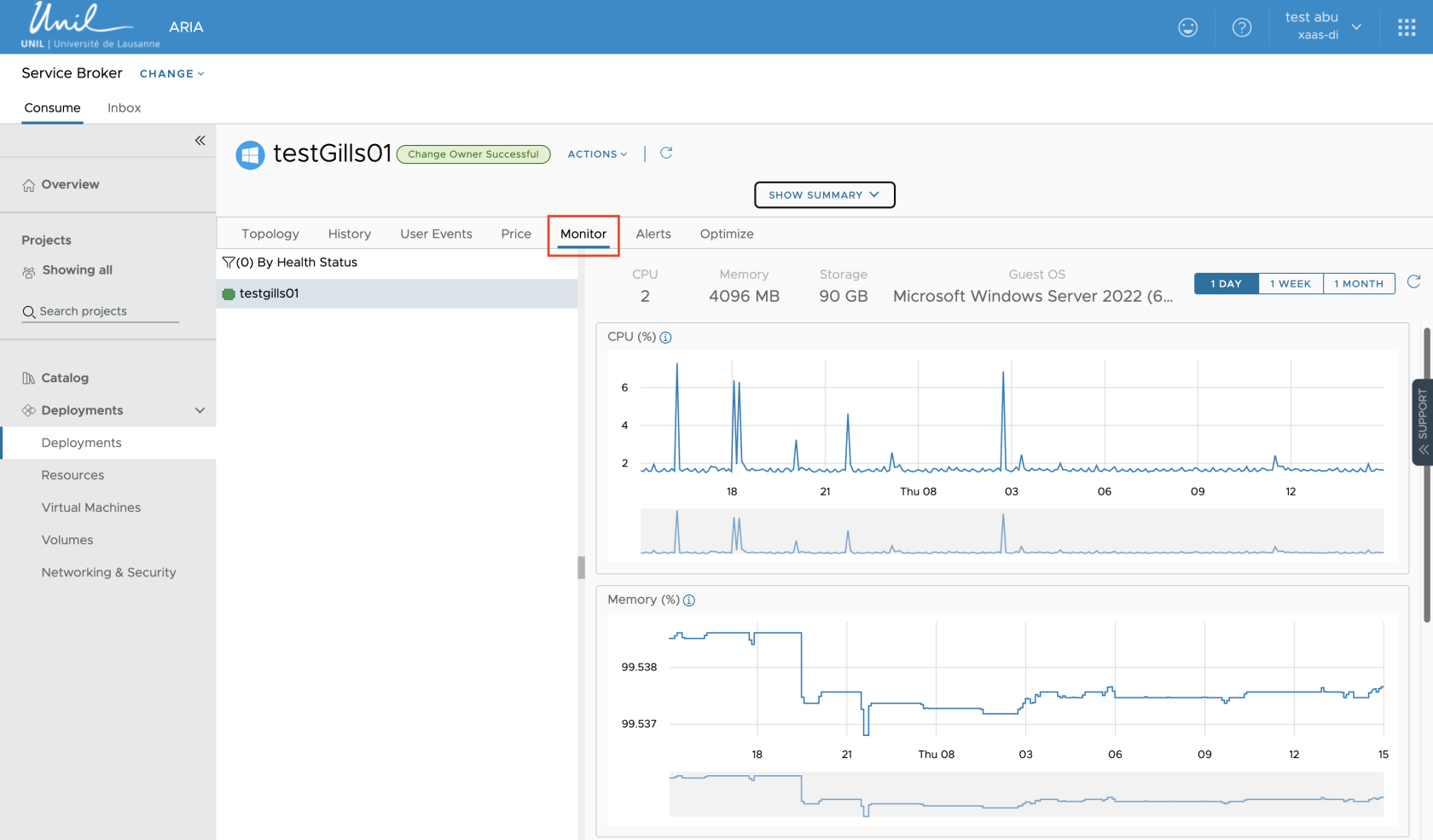Go to Virtual Machines in sidebar
Viewport: 1433px width, 840px height.
point(91,507)
